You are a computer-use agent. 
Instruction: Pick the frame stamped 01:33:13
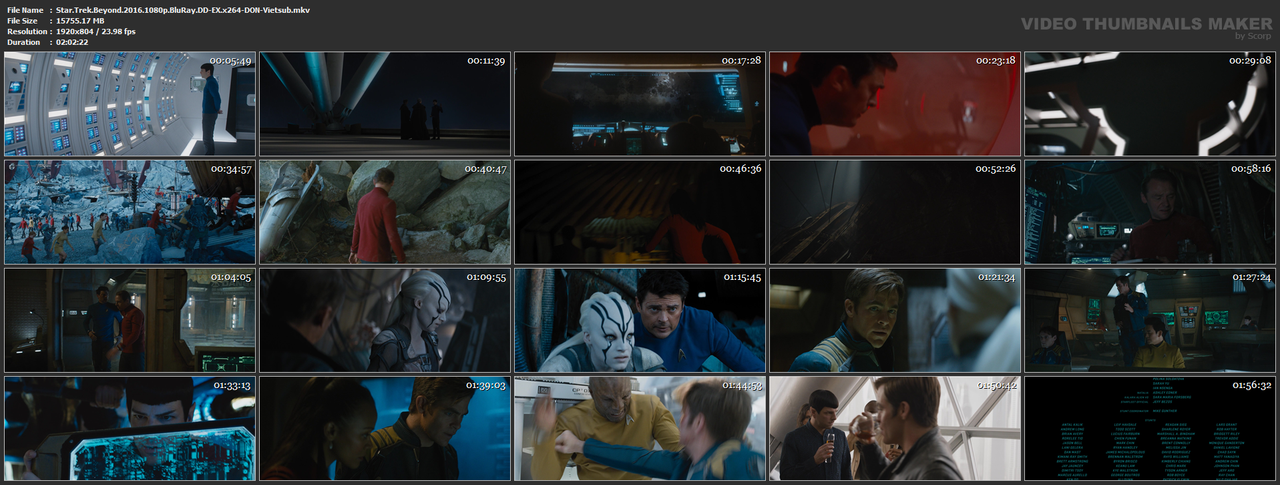pos(130,428)
